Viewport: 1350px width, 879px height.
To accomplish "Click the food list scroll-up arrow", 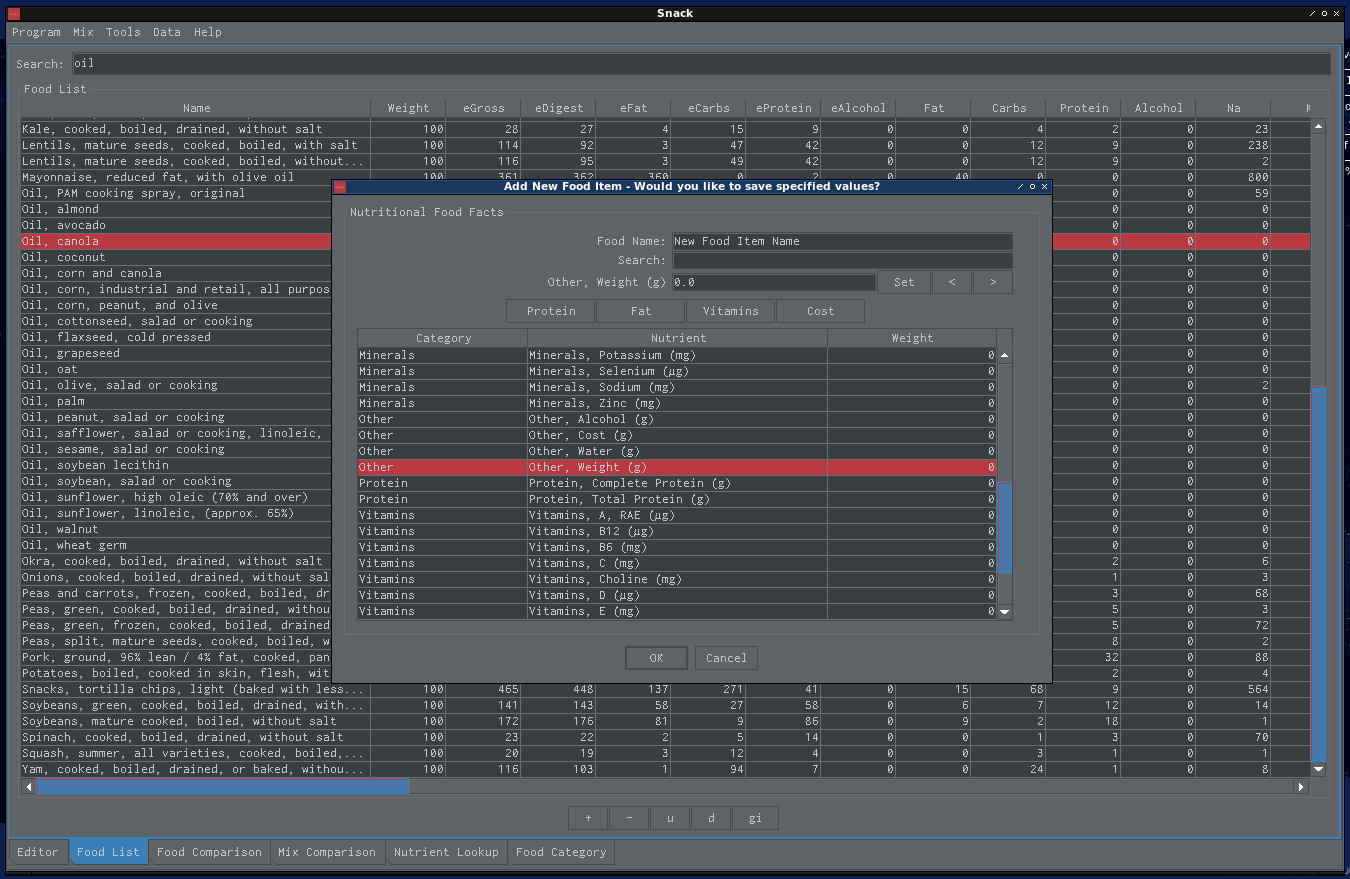I will [x=1318, y=126].
